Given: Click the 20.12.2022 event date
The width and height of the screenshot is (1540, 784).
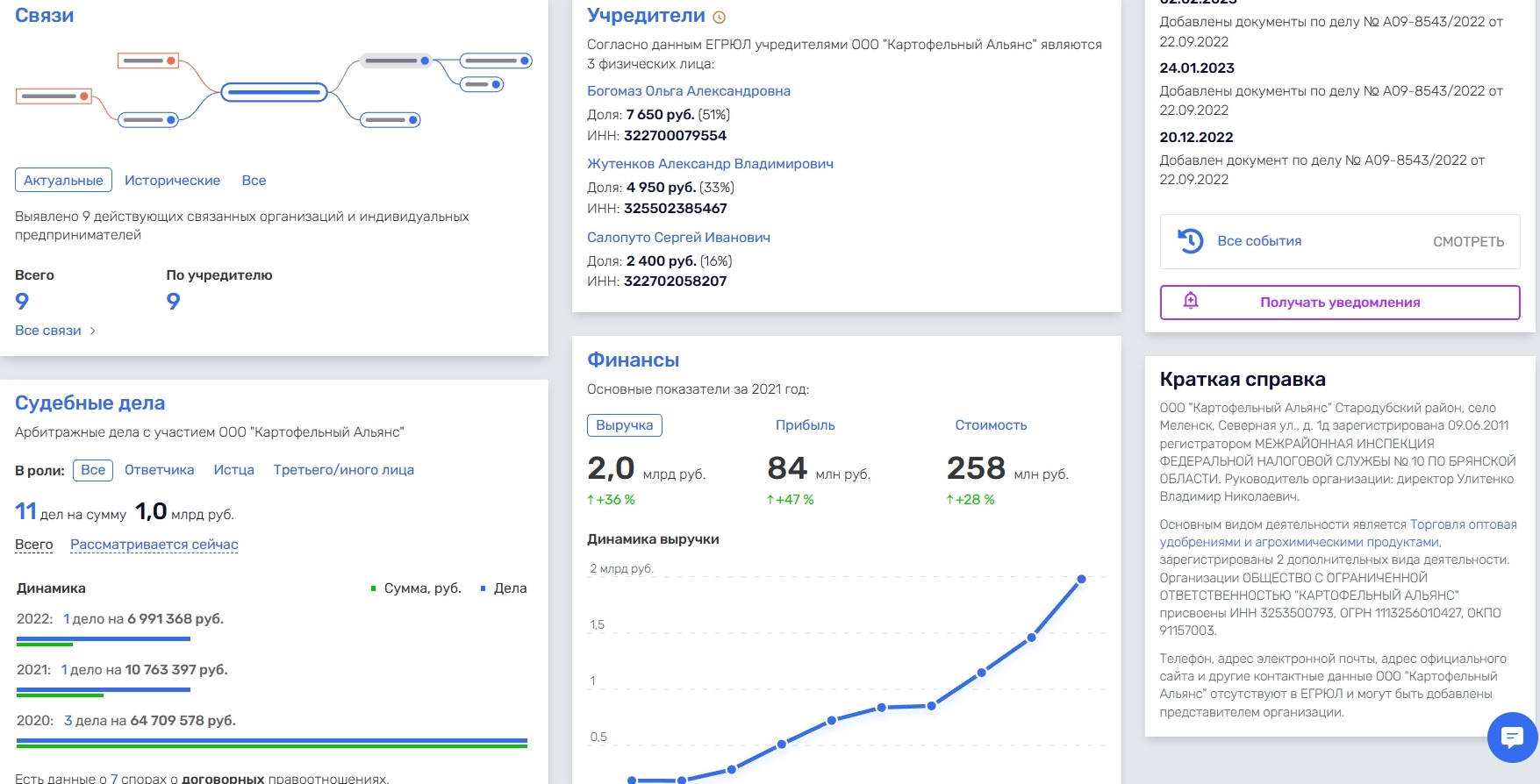Looking at the screenshot, I should 1196,137.
